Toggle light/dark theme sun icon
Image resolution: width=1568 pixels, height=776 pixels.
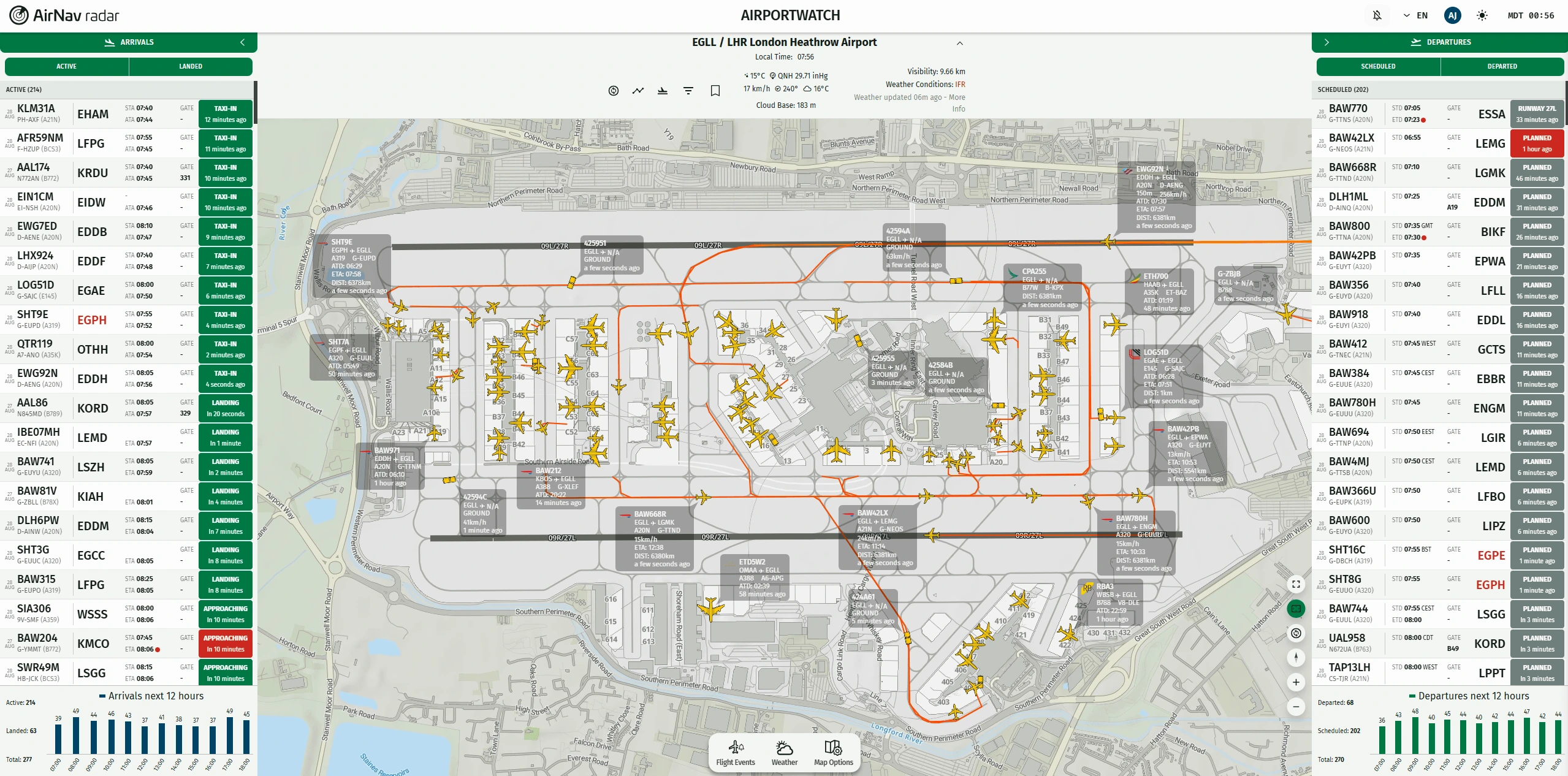(x=1482, y=15)
